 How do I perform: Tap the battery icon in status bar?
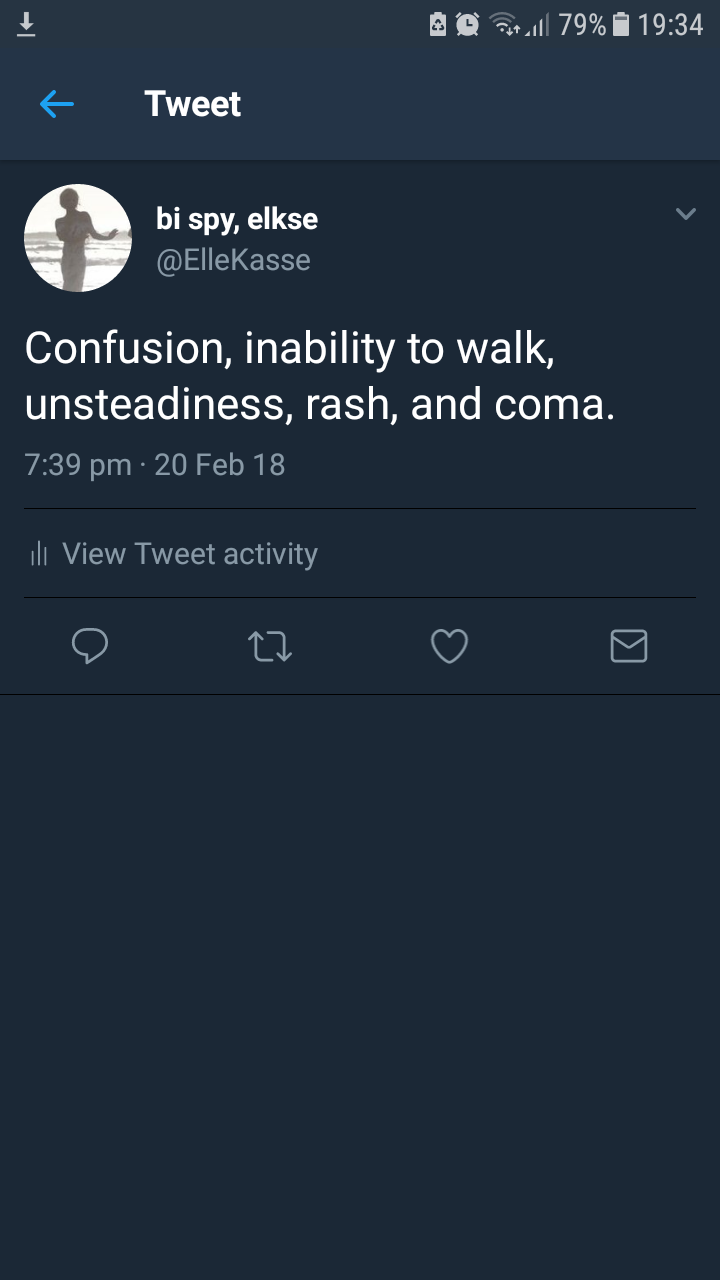coord(621,25)
